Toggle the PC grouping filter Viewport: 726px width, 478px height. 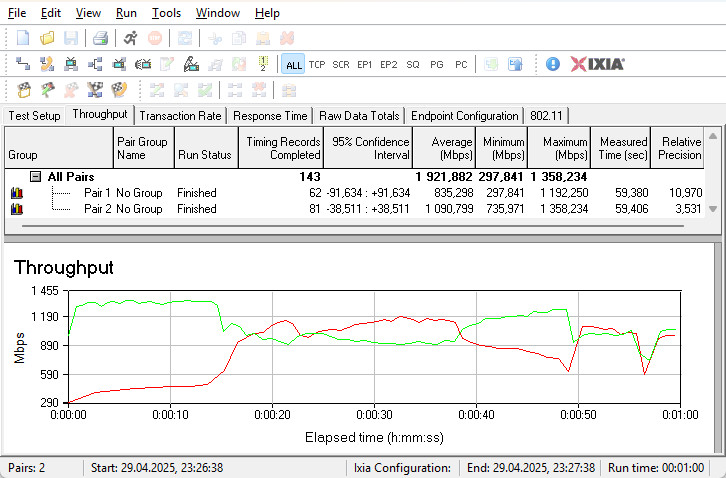(461, 64)
